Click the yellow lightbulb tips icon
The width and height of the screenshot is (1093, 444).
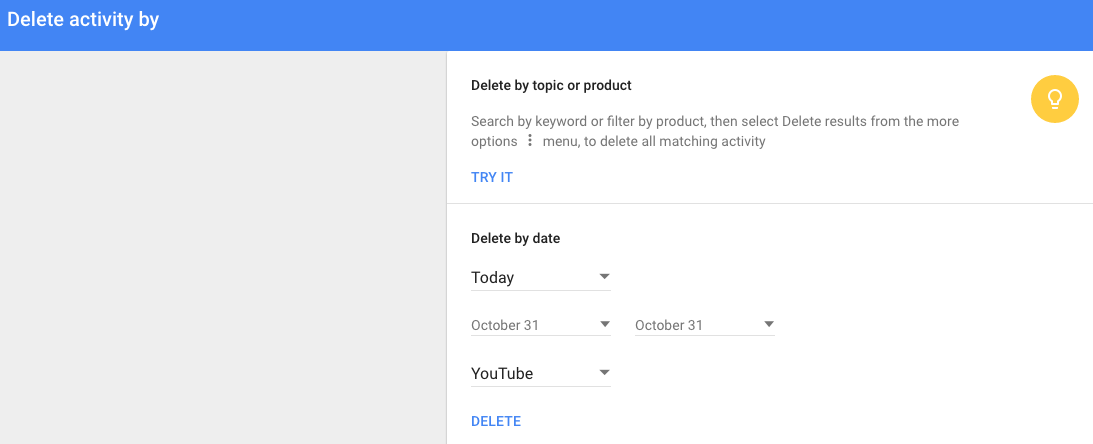(1054, 98)
